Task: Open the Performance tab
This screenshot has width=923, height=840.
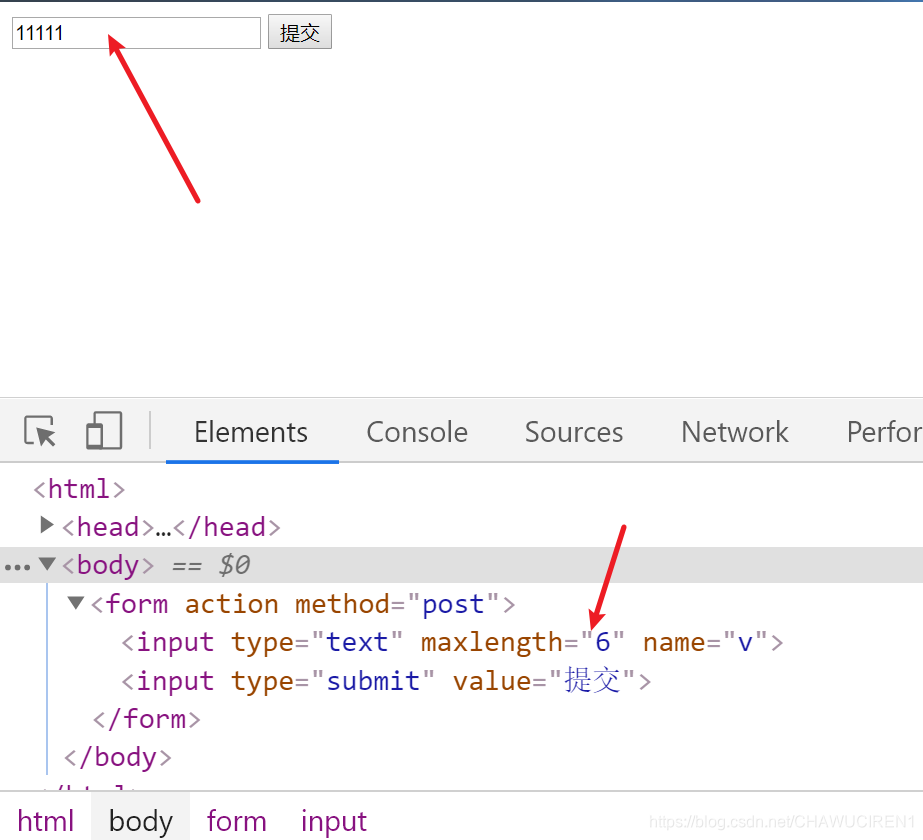Action: pyautogui.click(x=884, y=432)
